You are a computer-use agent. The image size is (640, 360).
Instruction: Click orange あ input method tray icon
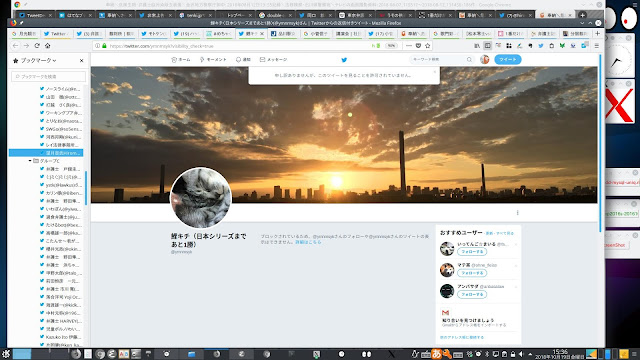[436, 354]
